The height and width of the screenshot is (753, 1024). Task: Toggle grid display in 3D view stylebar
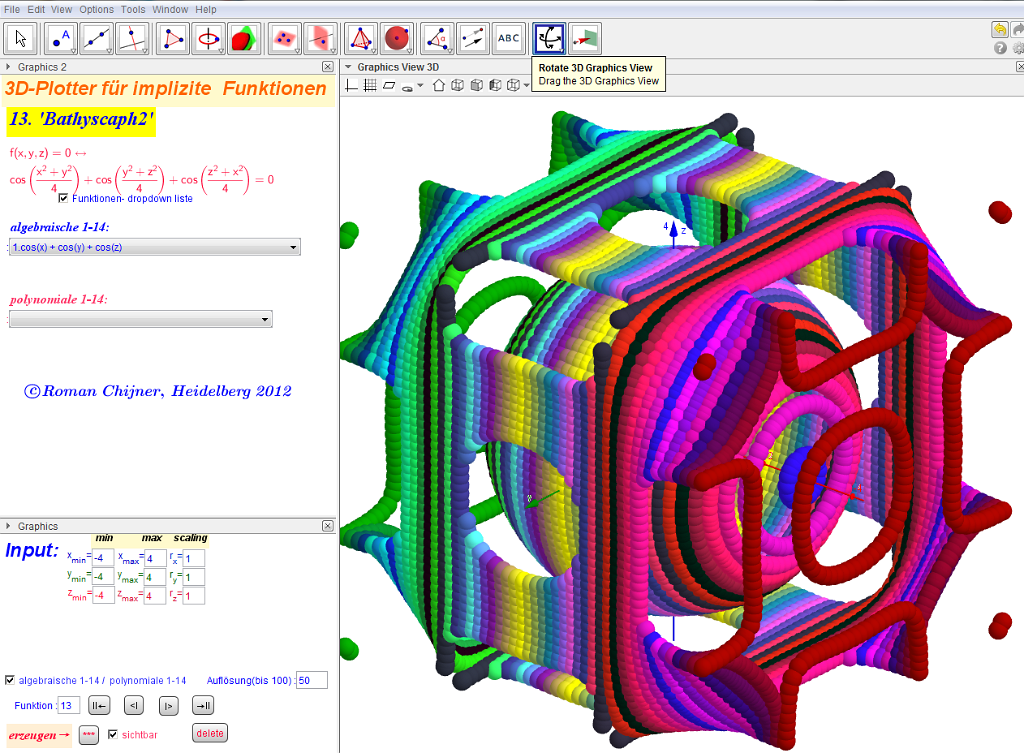(x=370, y=85)
